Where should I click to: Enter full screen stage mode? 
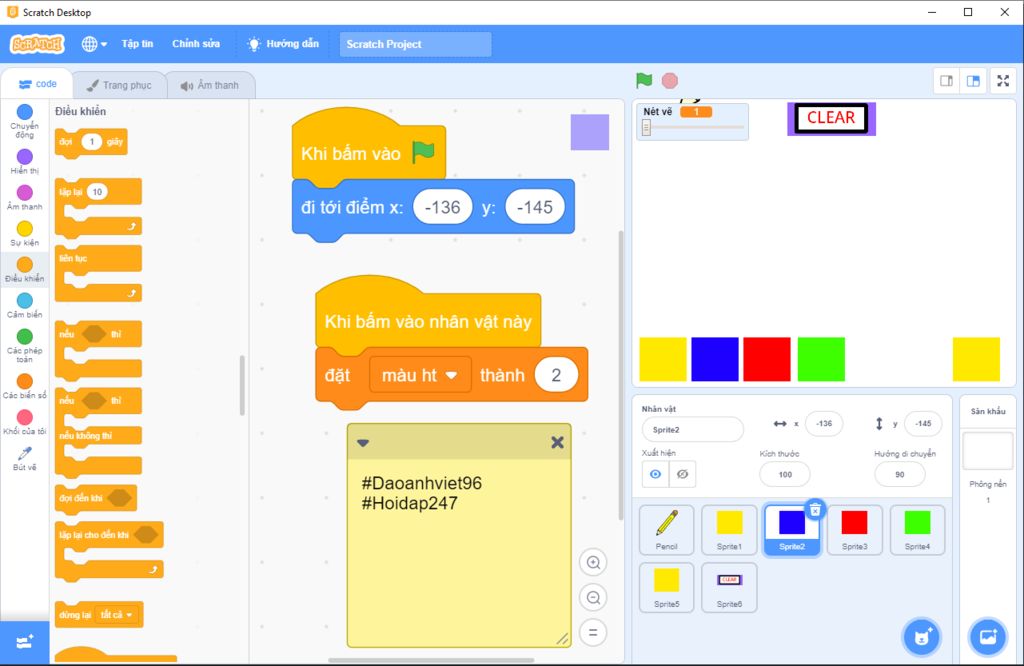click(x=1003, y=81)
